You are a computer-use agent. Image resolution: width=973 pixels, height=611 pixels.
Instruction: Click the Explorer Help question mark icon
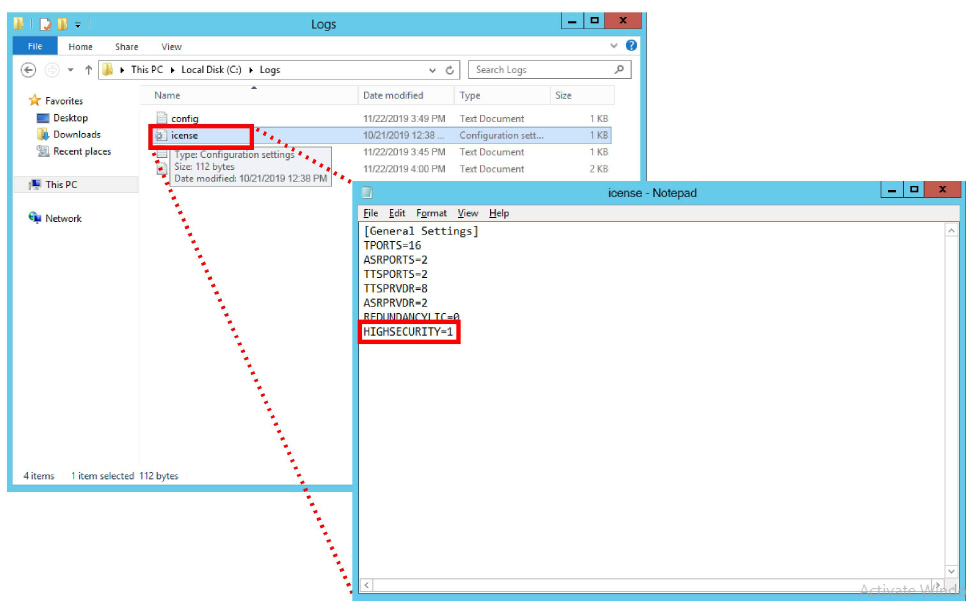(x=631, y=45)
